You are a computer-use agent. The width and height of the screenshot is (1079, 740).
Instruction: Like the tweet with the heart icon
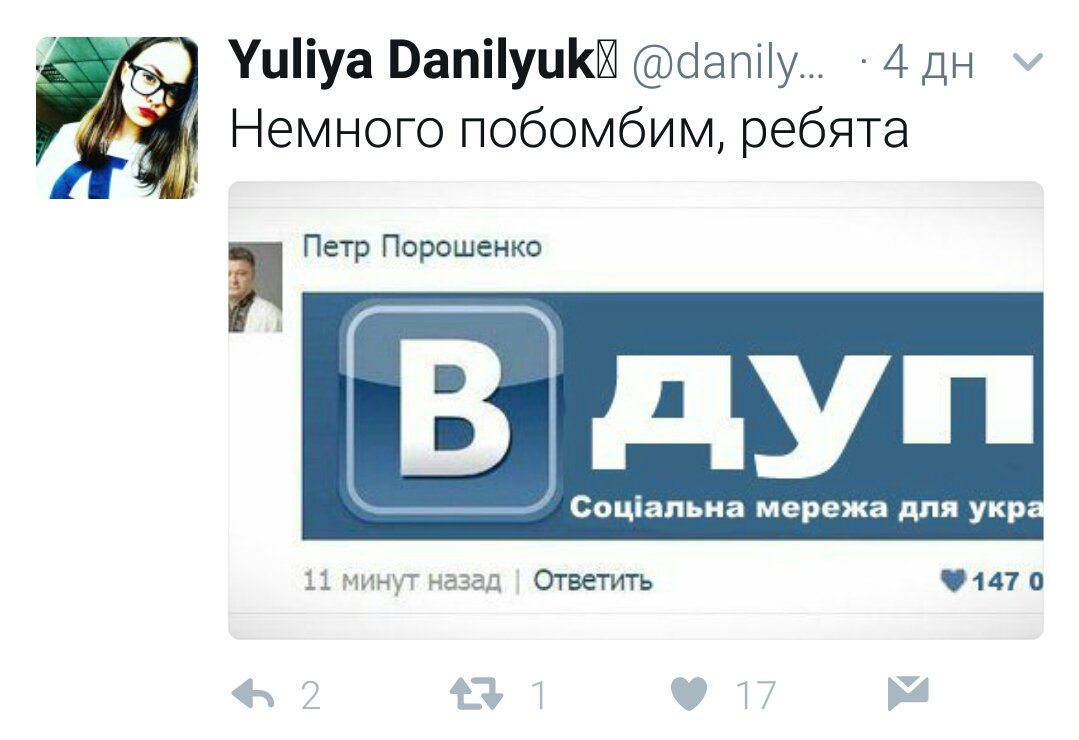tap(689, 694)
